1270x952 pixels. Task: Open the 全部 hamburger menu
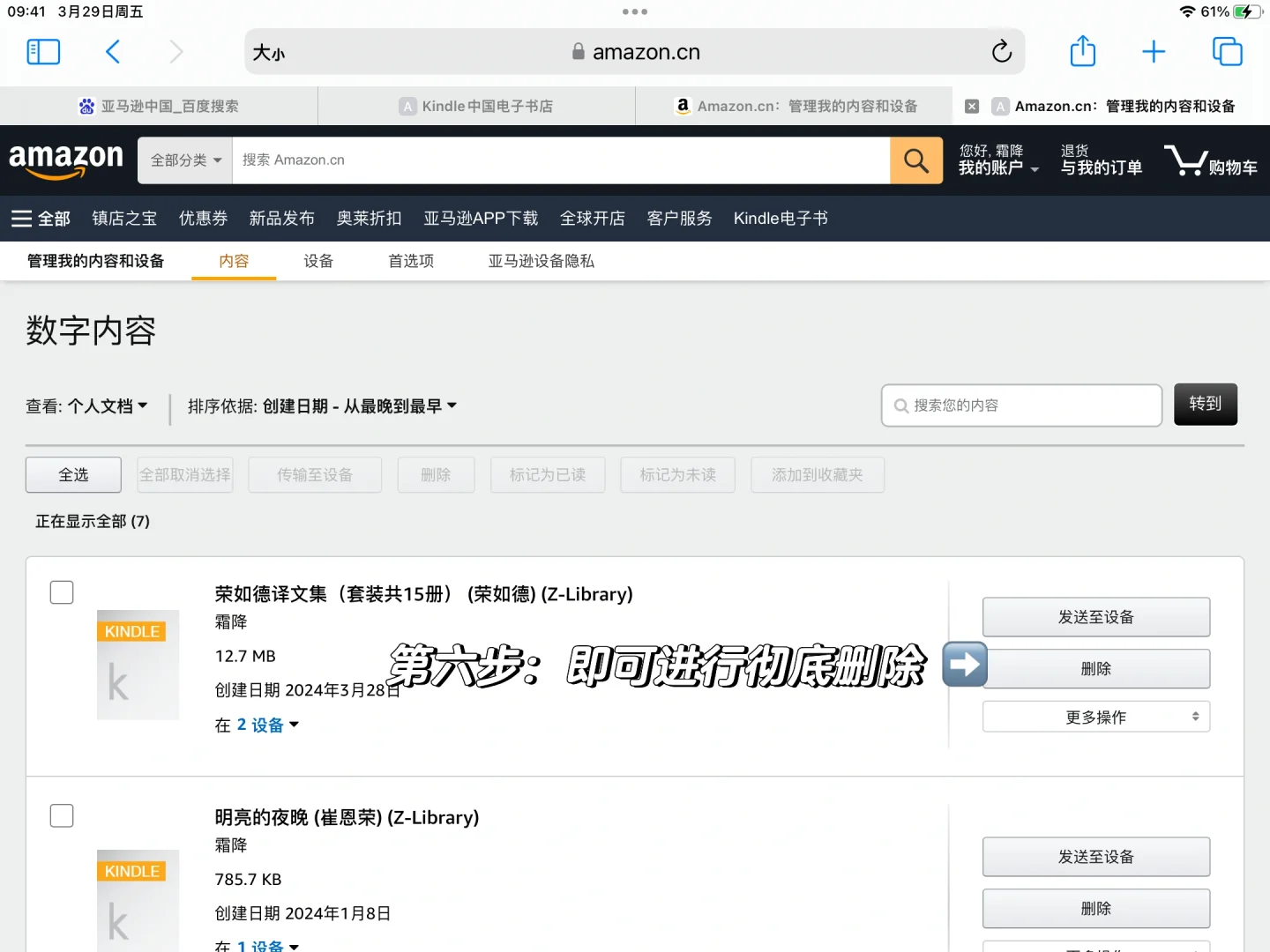tap(41, 219)
